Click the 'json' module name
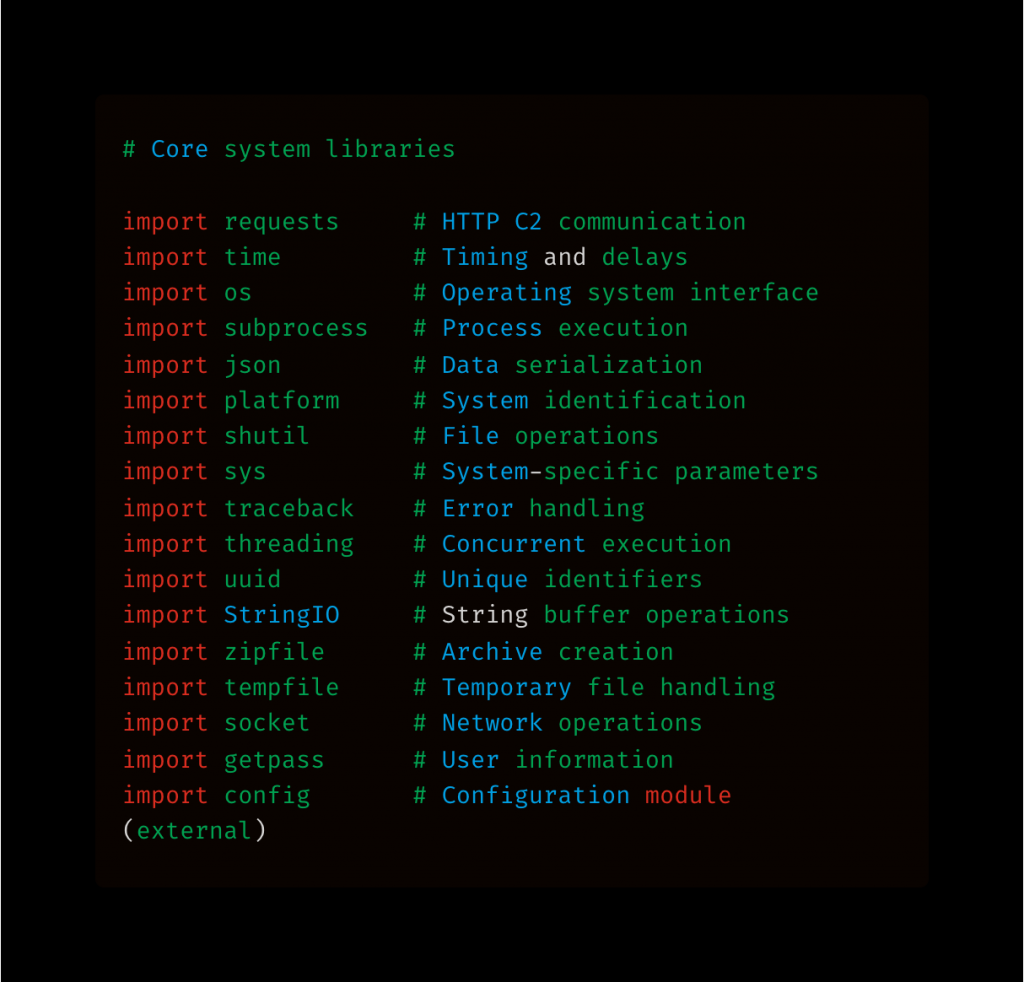The height and width of the screenshot is (982, 1024). [x=252, y=365]
